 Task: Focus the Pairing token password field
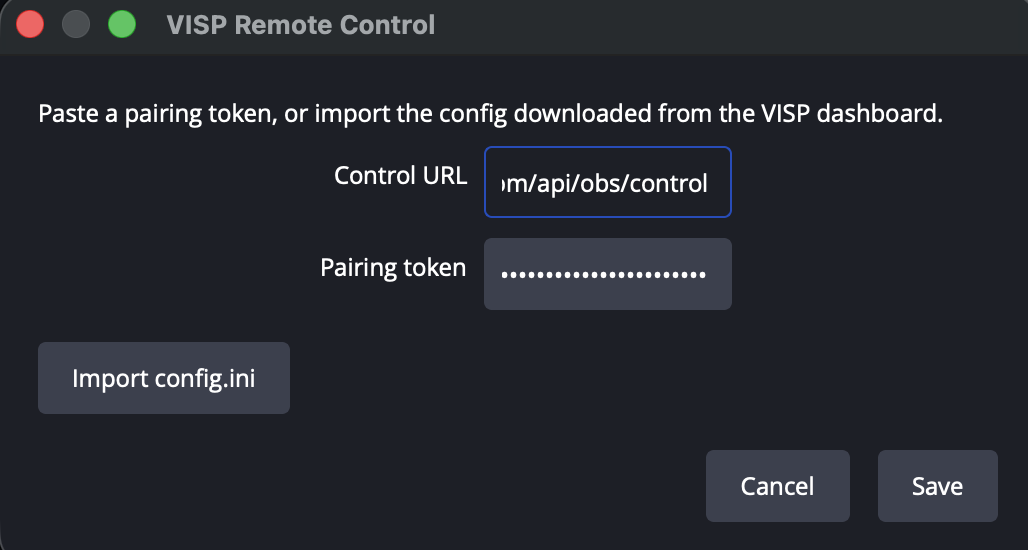[x=608, y=274]
